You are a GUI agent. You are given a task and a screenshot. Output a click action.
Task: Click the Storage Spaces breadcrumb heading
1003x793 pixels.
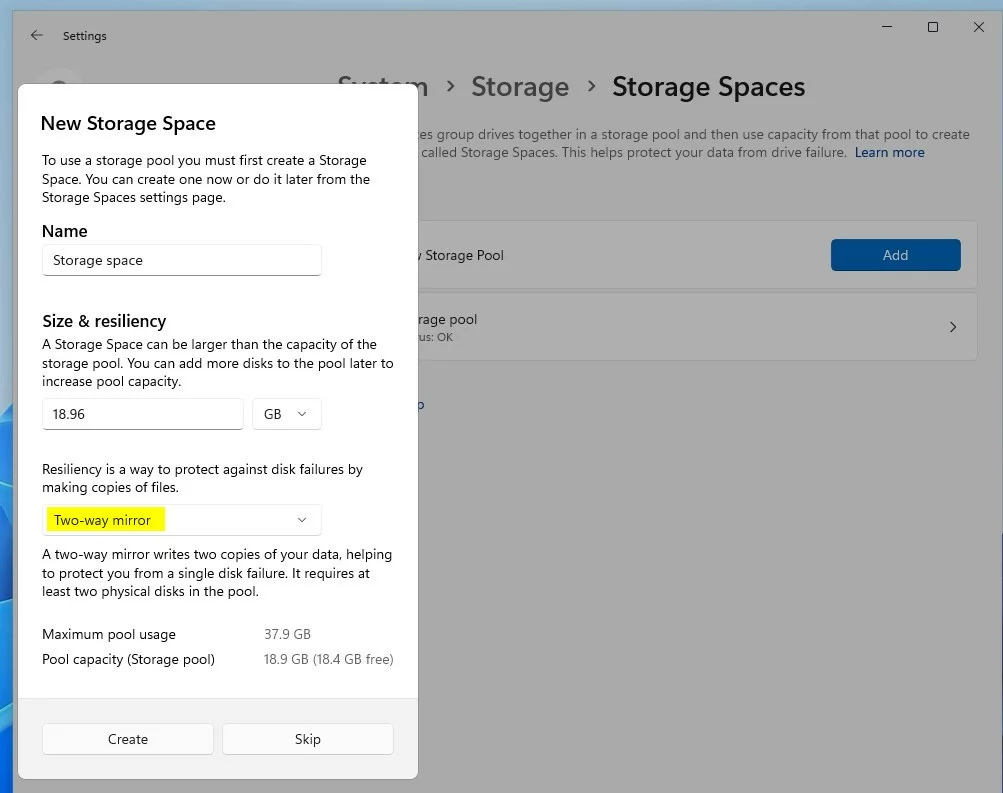(x=709, y=86)
